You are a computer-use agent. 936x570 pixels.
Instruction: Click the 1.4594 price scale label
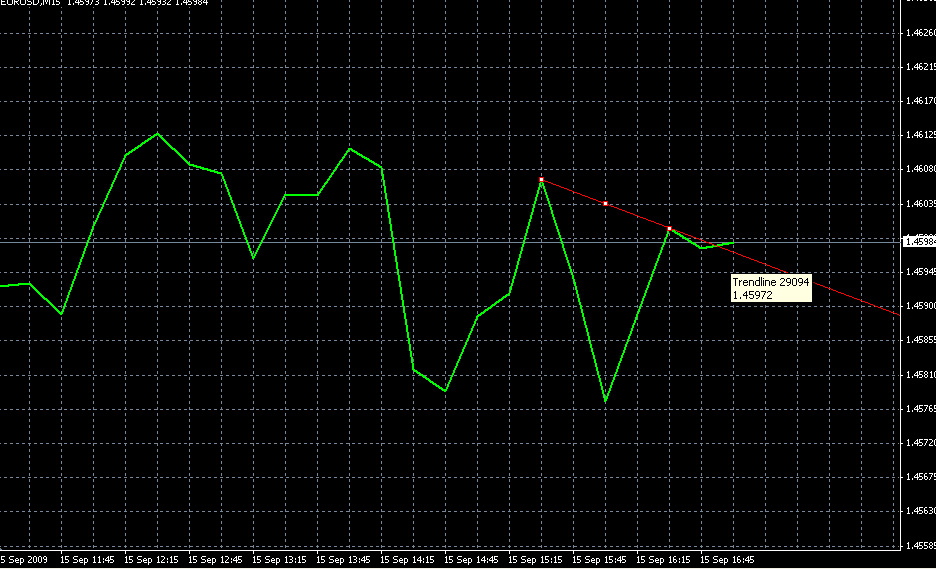pos(920,272)
